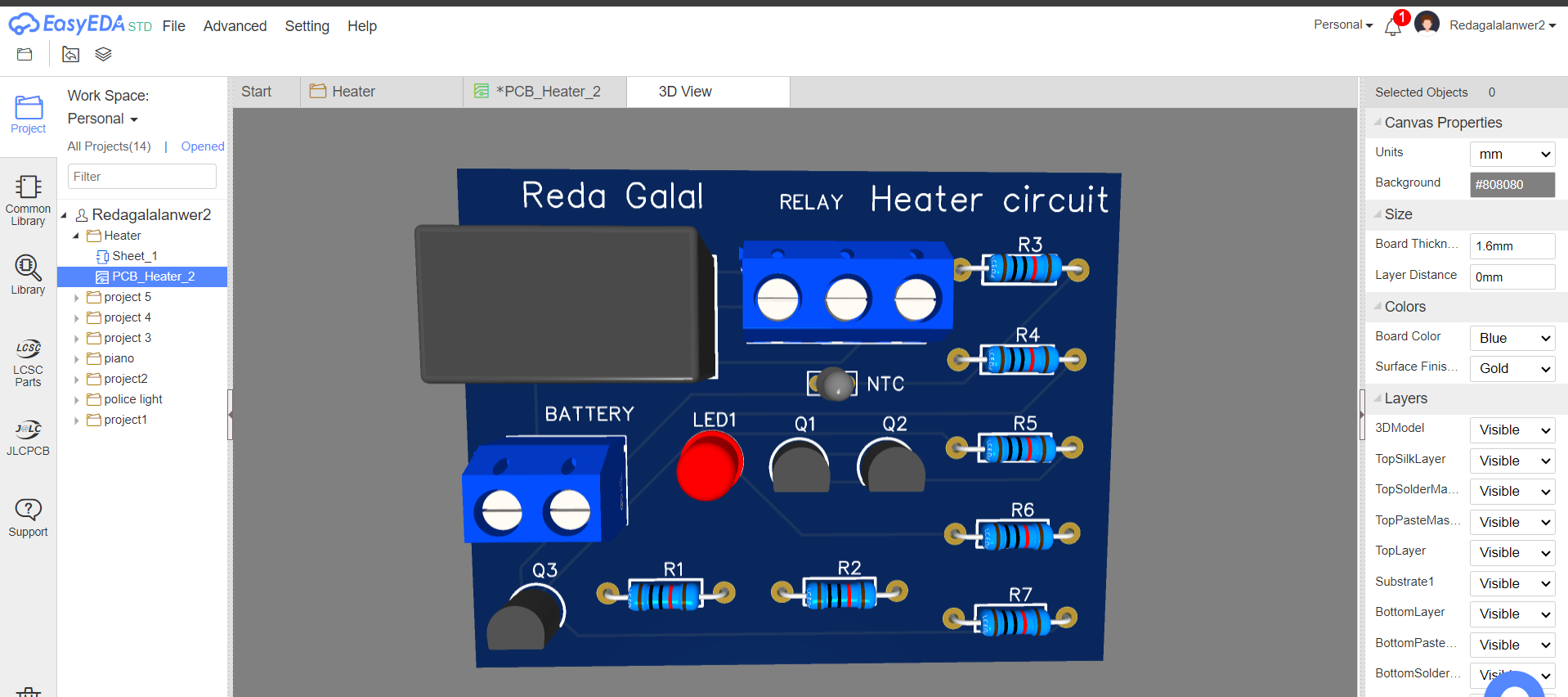1568x697 pixels.
Task: Select Sheet_1 in the project tree
Action: [x=135, y=256]
